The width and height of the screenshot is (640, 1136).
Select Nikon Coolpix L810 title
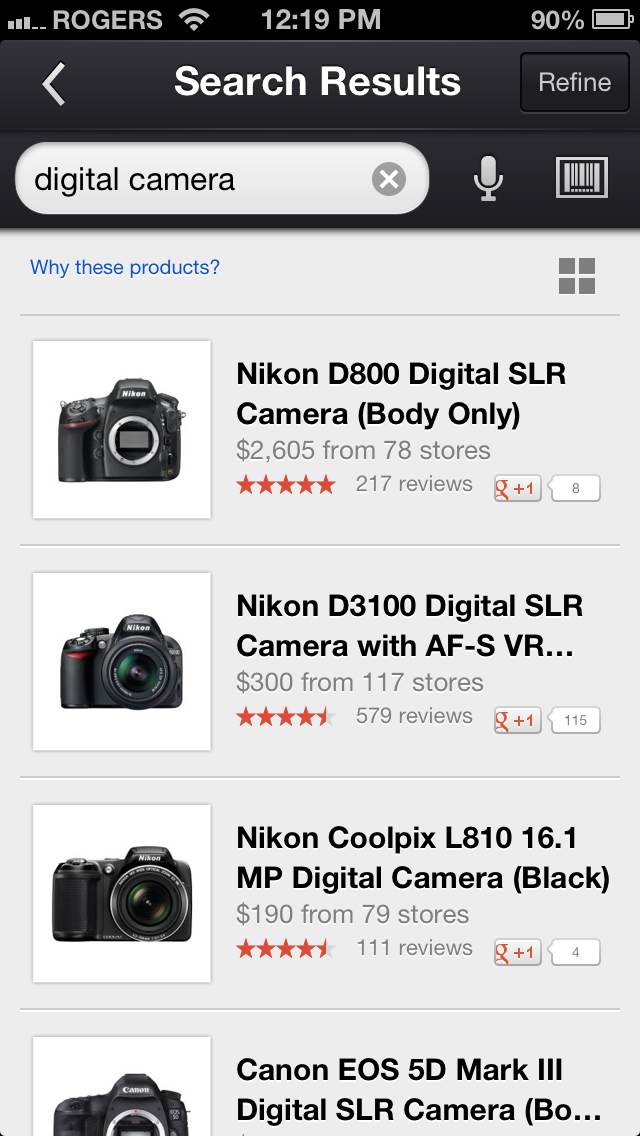point(422,857)
